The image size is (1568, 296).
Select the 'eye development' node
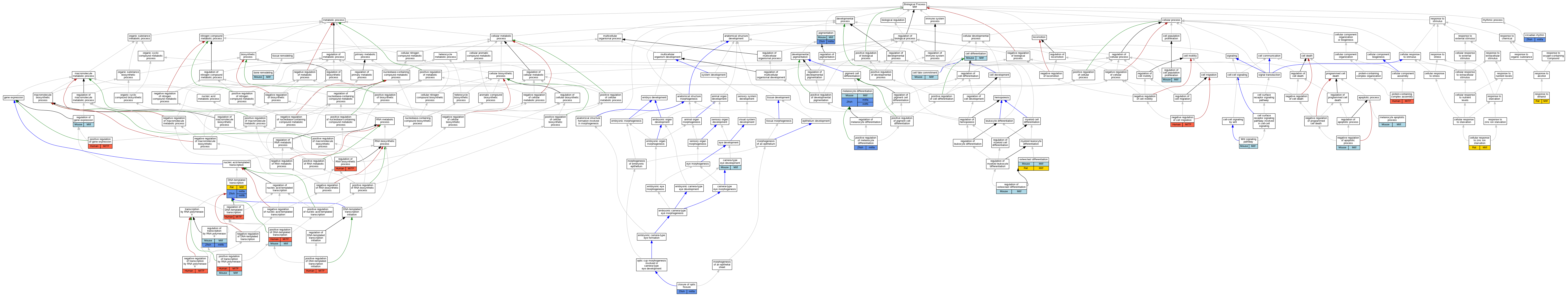click(729, 143)
